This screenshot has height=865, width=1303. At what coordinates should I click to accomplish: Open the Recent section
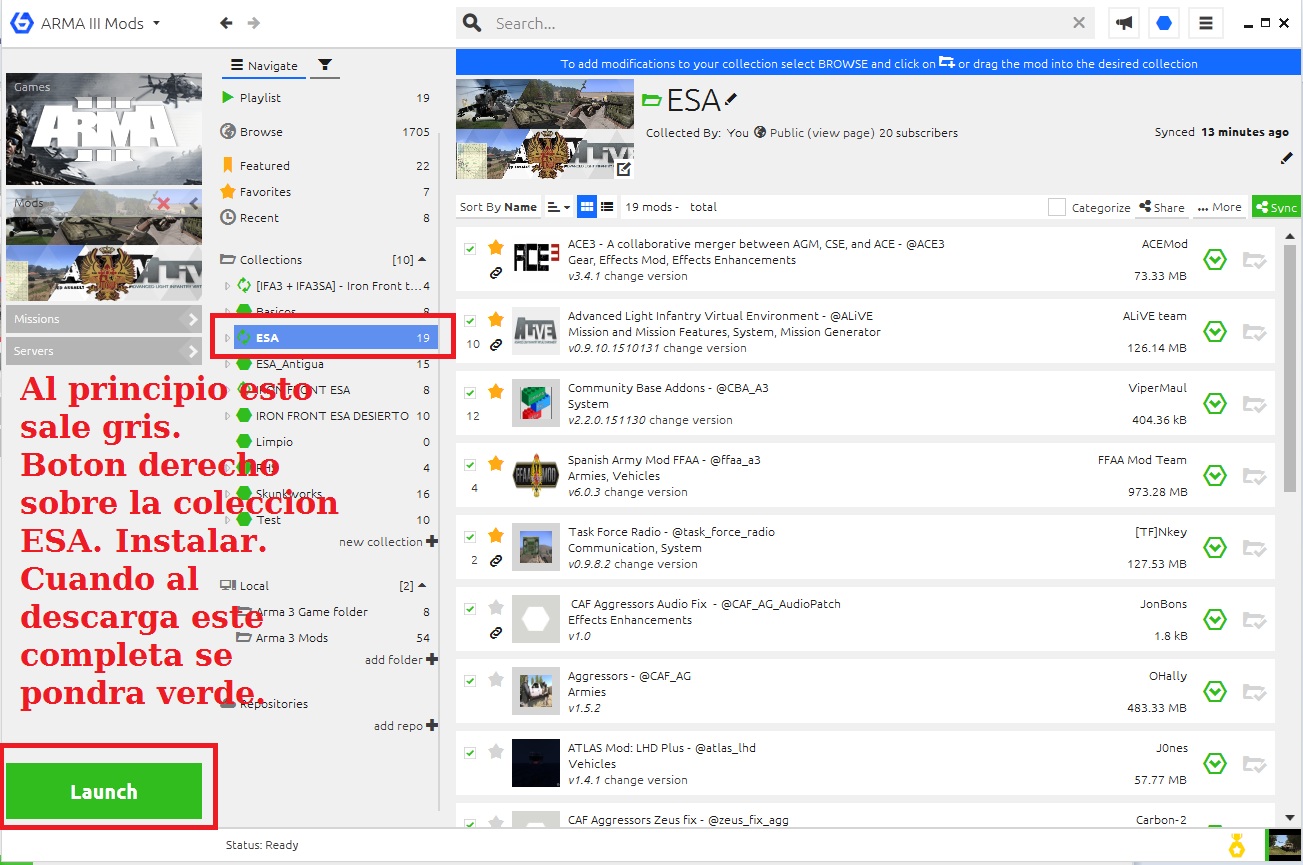326,218
